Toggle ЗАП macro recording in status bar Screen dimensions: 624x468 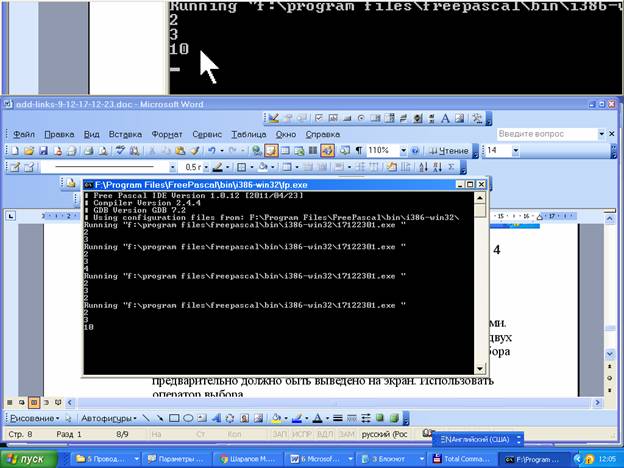[280, 435]
